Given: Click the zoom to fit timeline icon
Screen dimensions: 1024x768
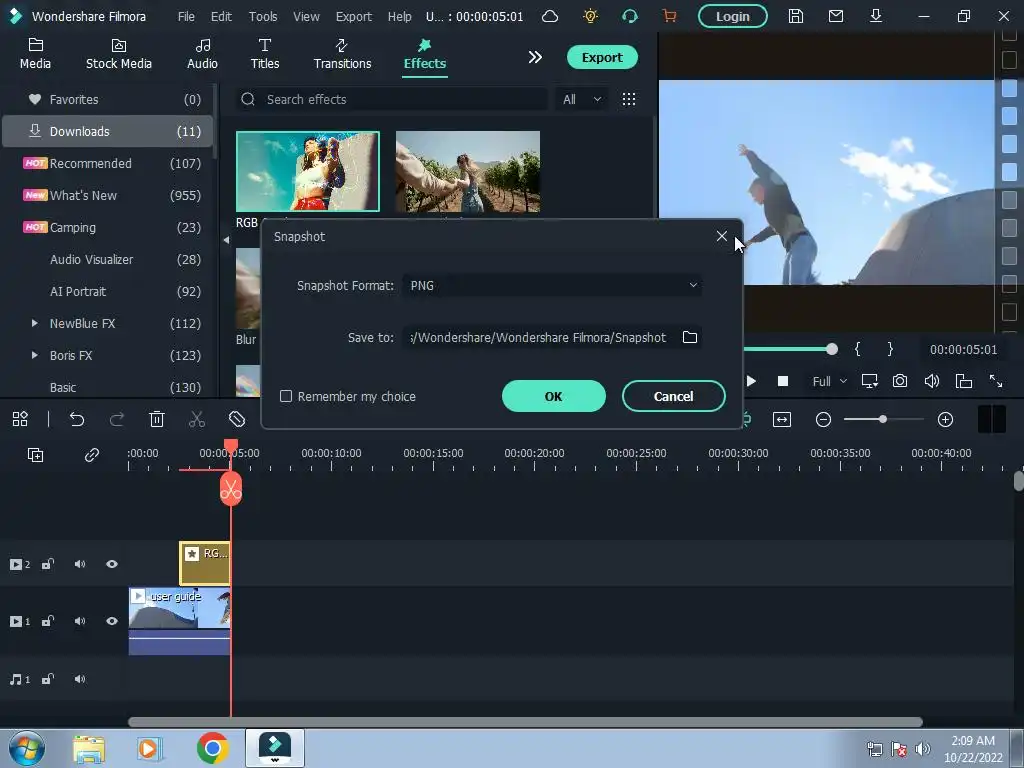Looking at the screenshot, I should 782,419.
